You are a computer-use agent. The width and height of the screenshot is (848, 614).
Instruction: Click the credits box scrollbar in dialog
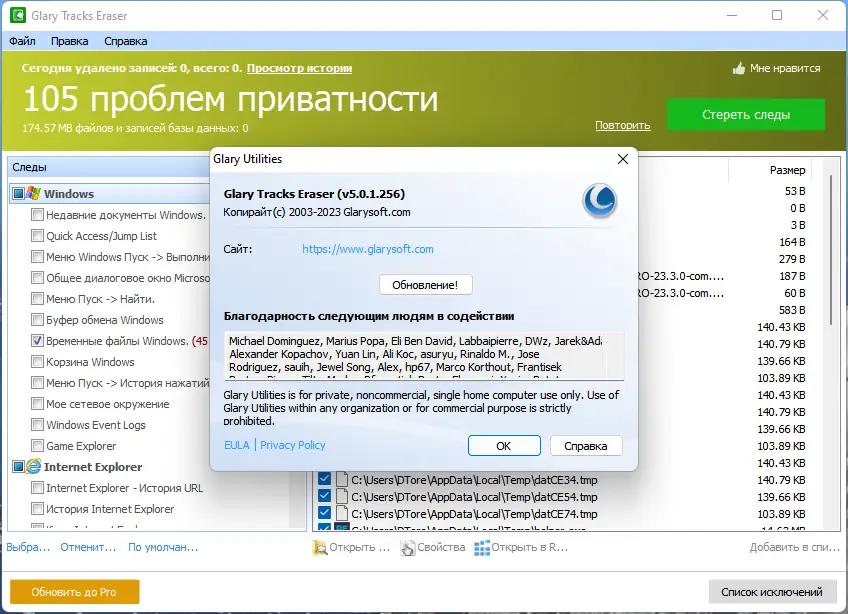point(615,356)
